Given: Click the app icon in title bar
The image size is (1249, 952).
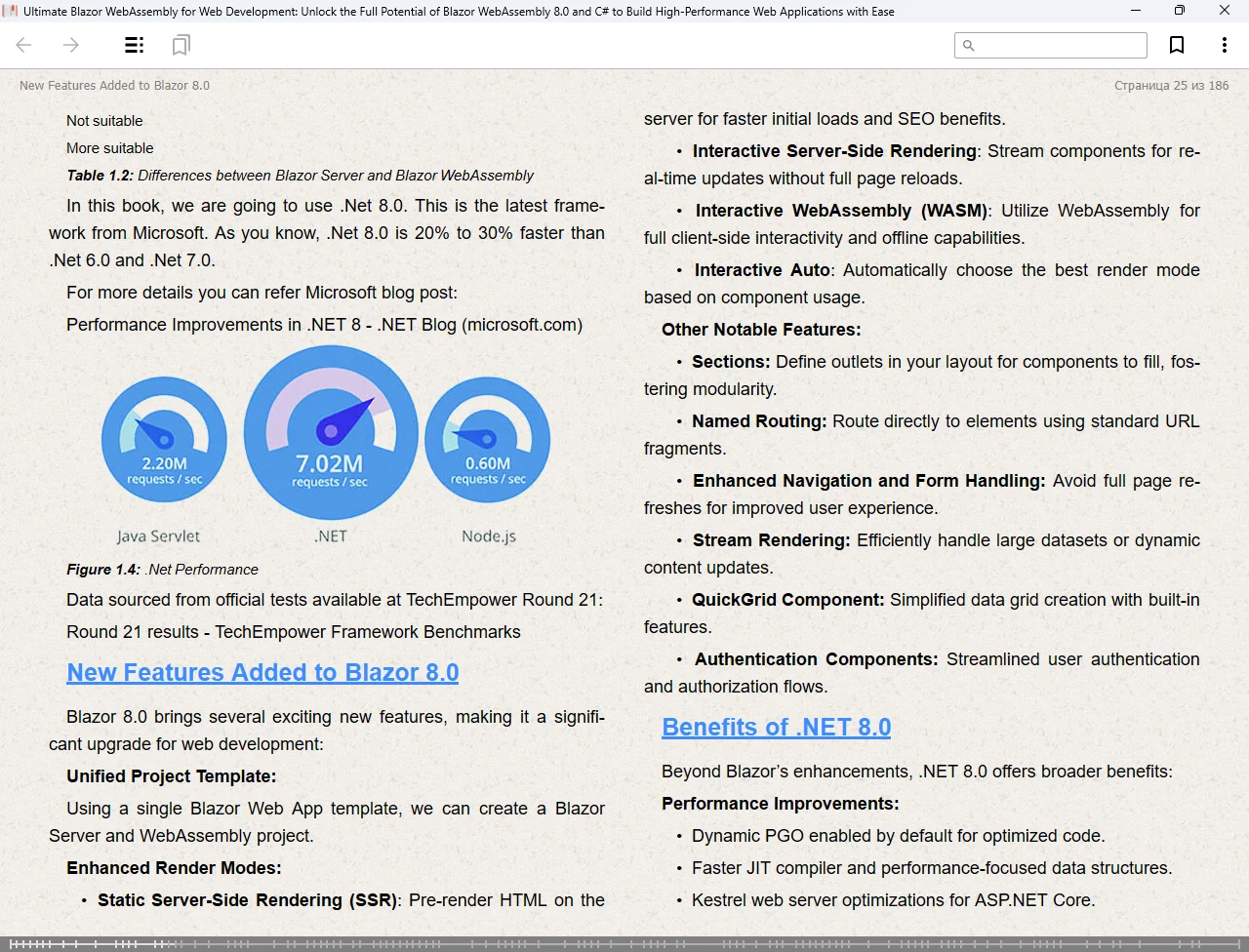Looking at the screenshot, I should 11,11.
